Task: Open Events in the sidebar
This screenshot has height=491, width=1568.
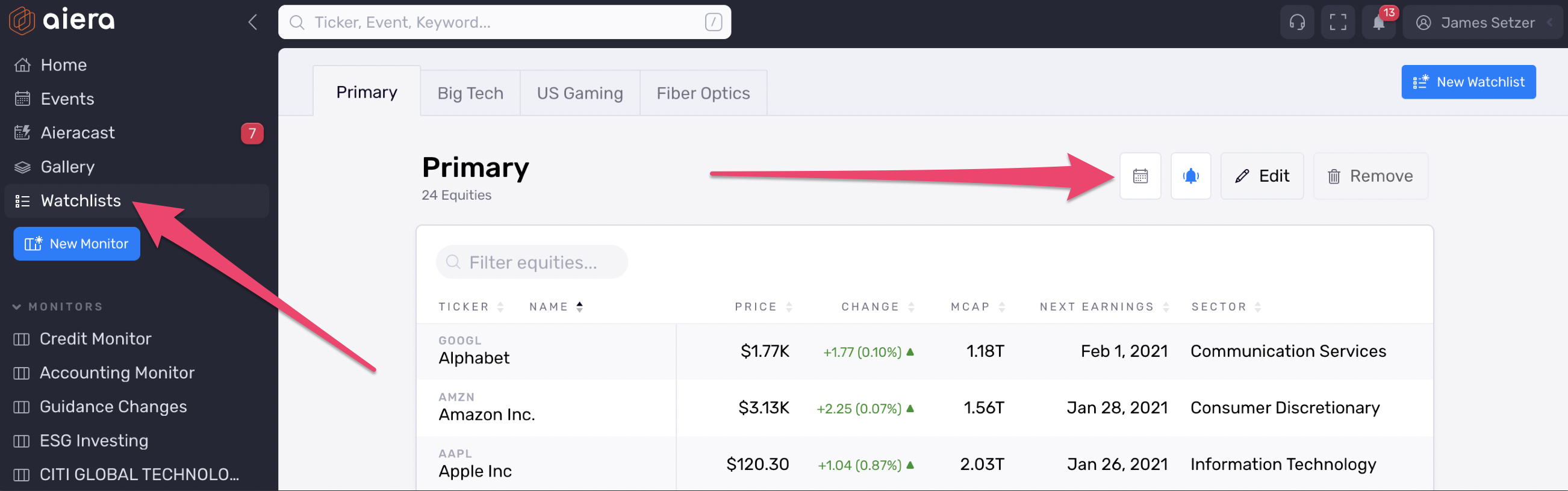Action: click(136, 99)
